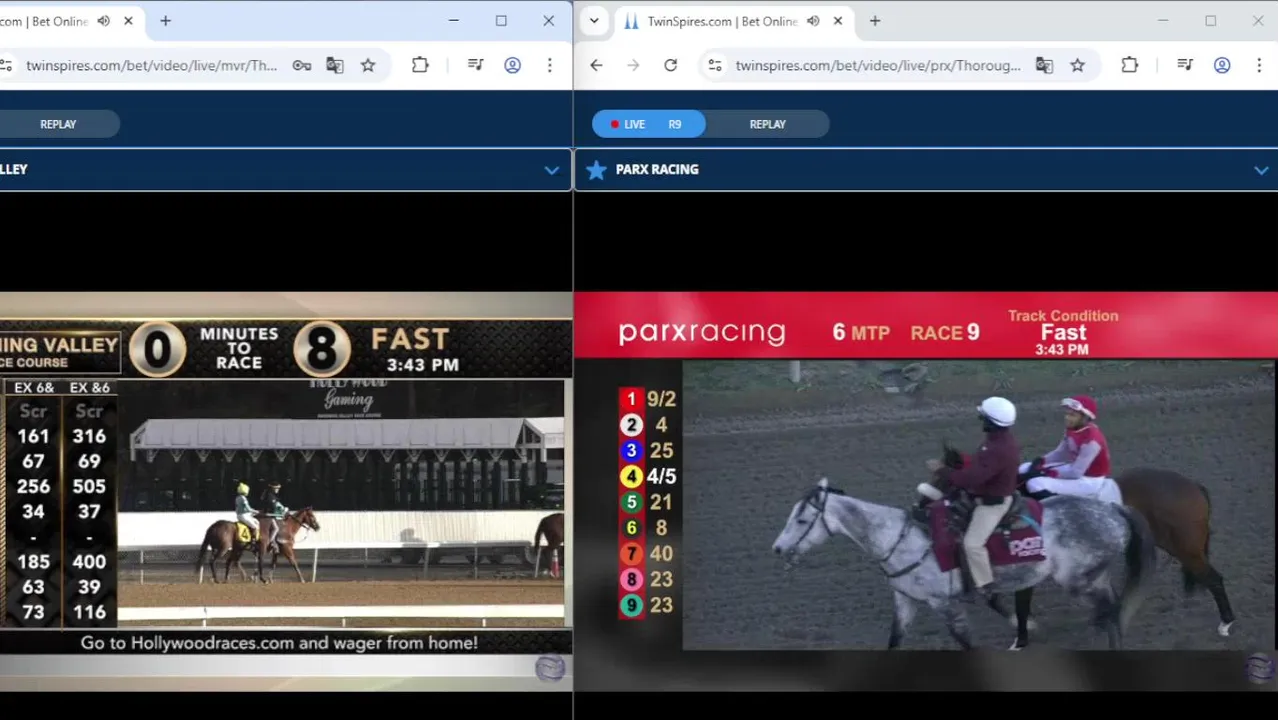Select REPLAY in the left window
The image size is (1278, 720).
point(58,124)
